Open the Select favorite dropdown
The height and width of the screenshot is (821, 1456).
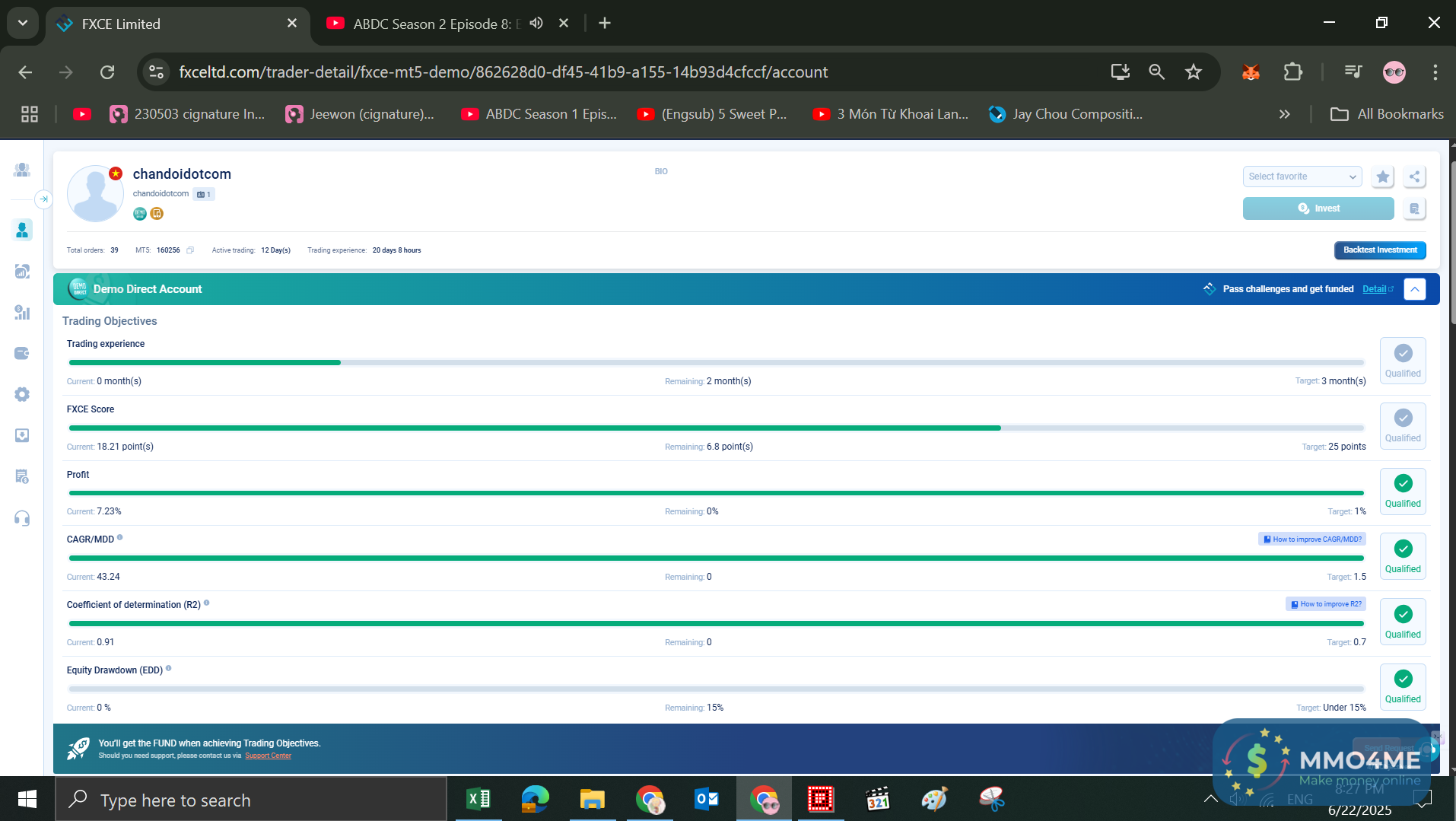click(1302, 177)
